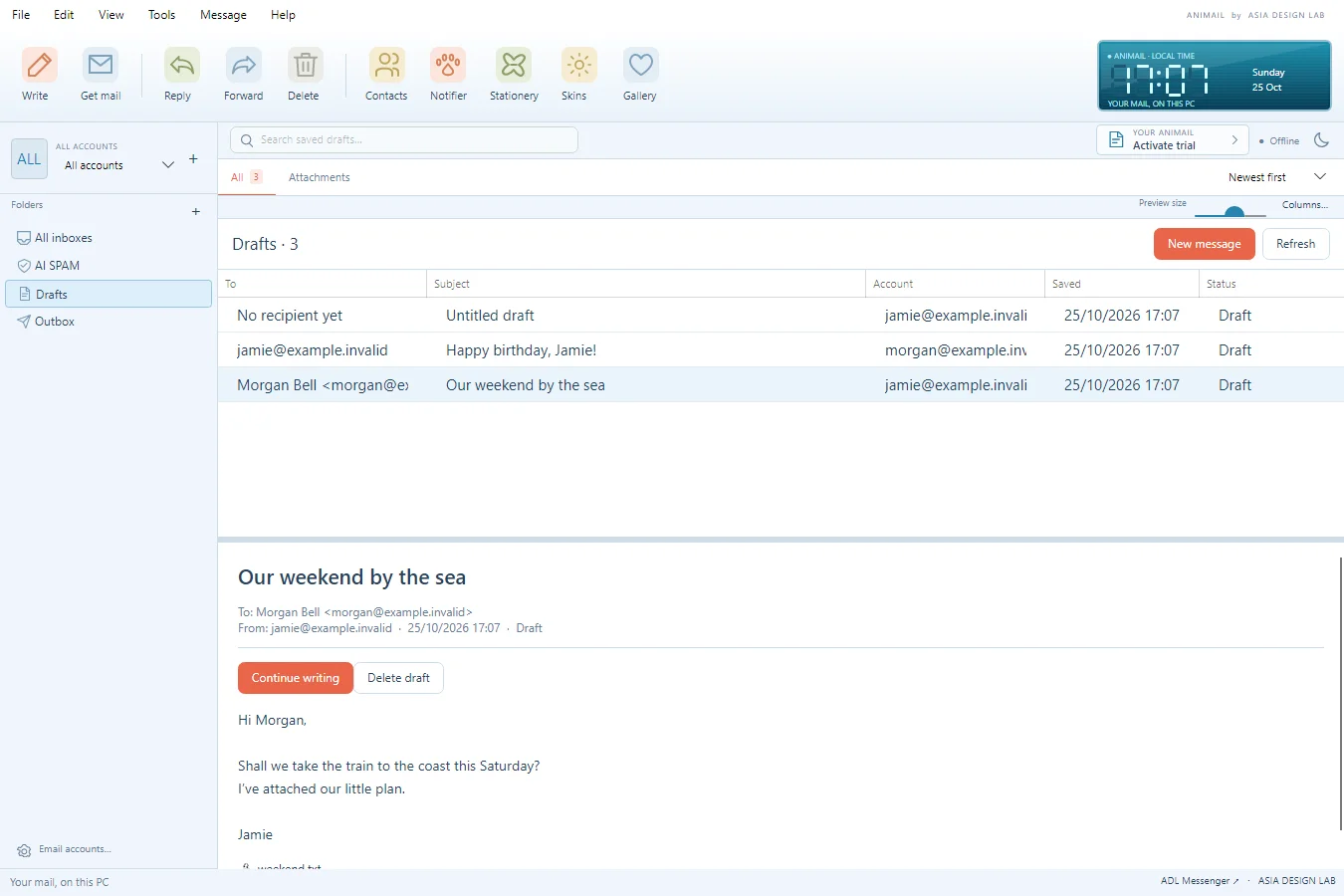
Task: Expand the All accounts dropdown
Action: coord(168,164)
